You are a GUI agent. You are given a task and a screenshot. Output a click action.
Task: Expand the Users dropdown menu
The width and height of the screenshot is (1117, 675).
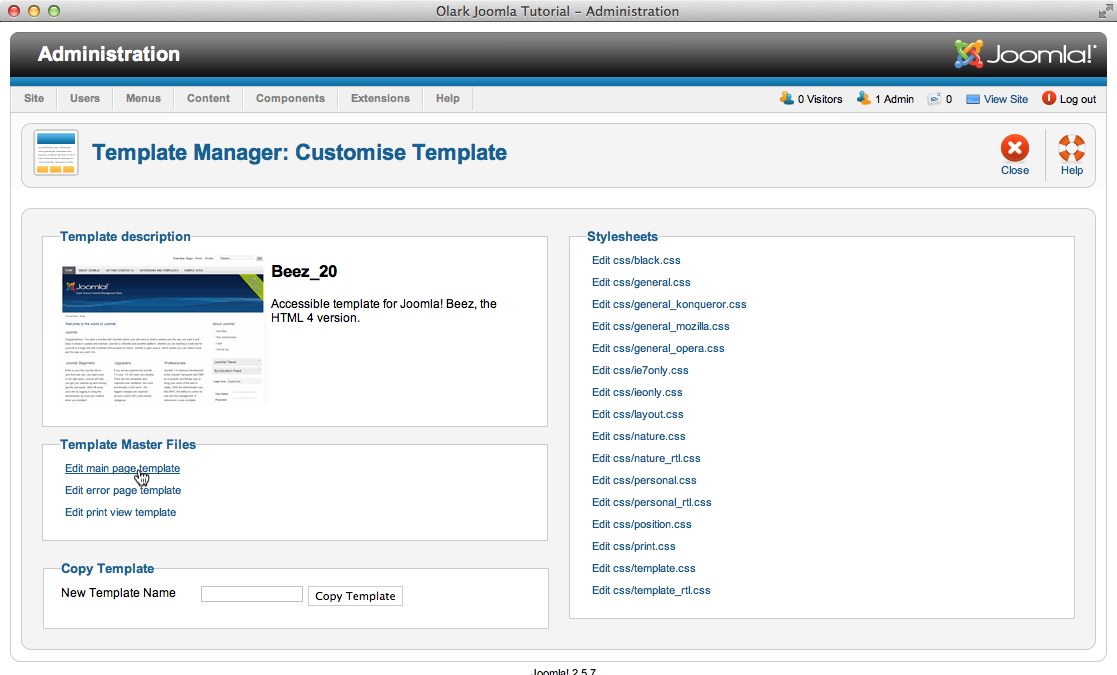click(x=85, y=98)
